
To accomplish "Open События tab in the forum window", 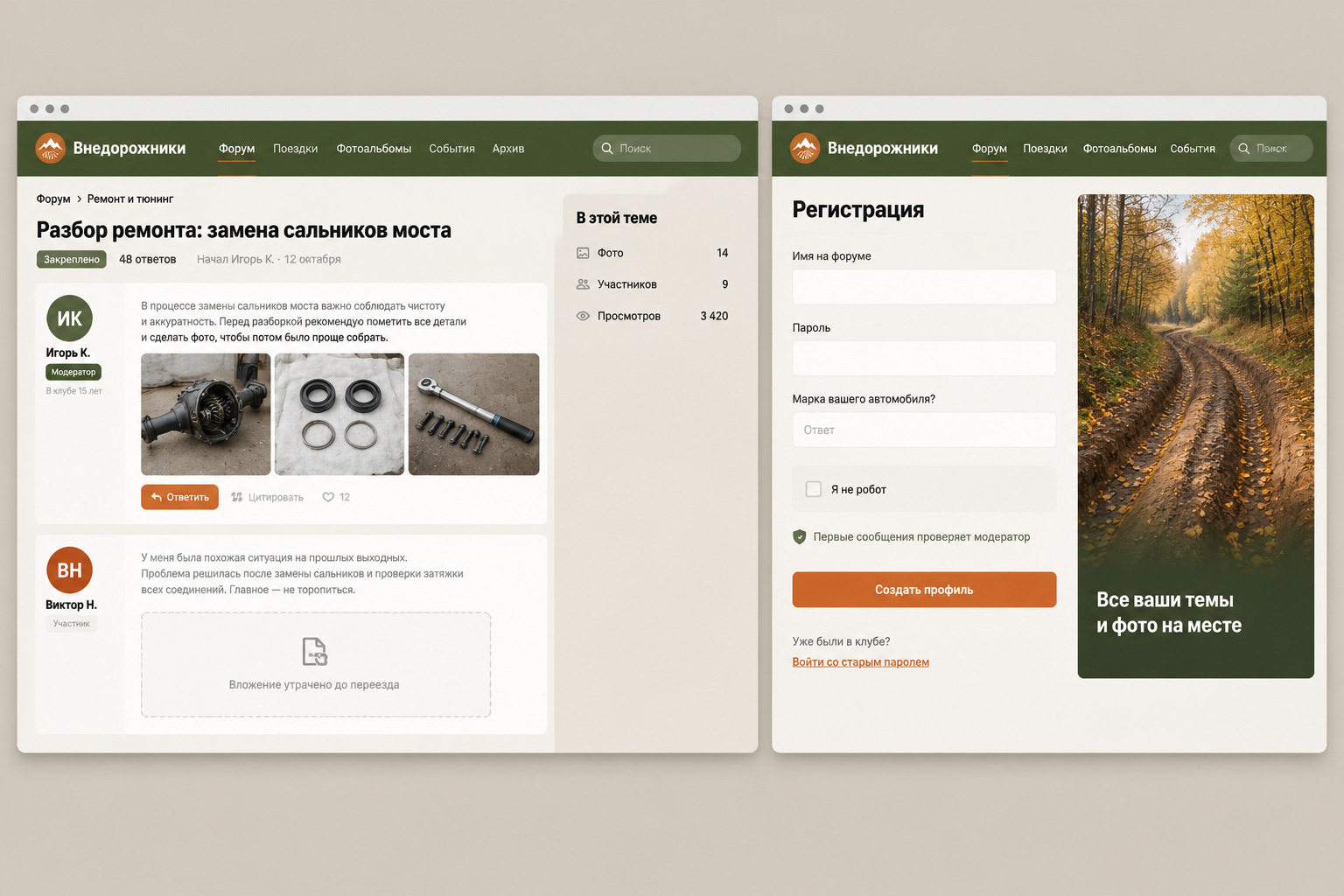I will click(x=451, y=149).
